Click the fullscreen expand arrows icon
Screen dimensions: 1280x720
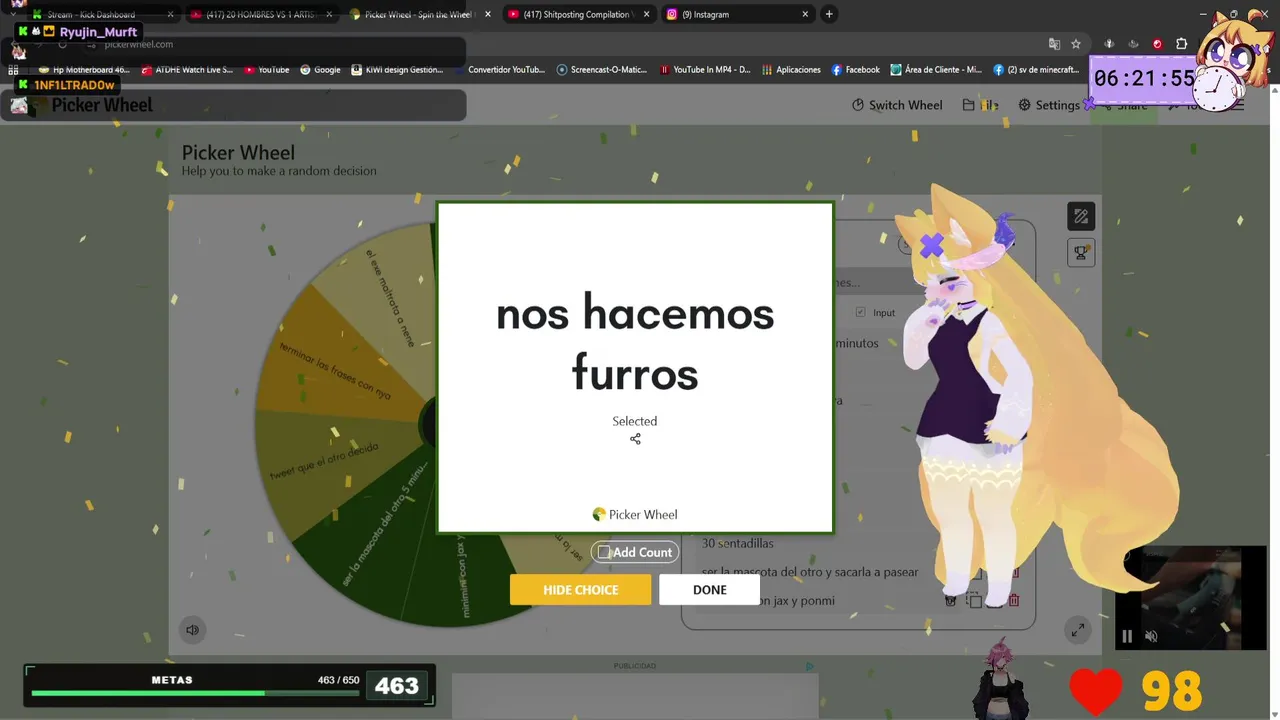1077,630
